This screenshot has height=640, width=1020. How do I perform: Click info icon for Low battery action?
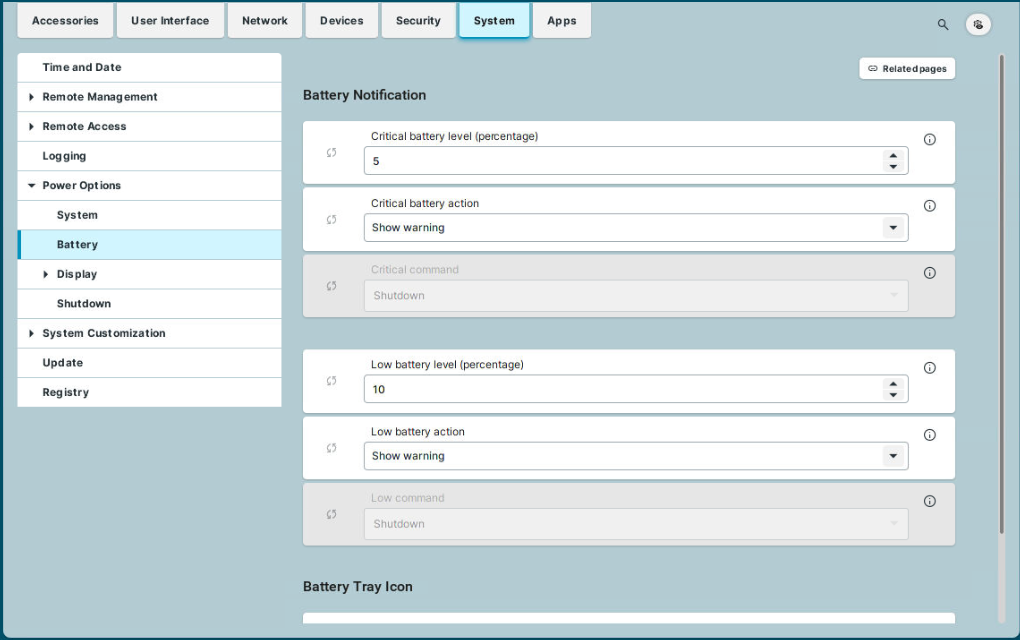point(929,435)
